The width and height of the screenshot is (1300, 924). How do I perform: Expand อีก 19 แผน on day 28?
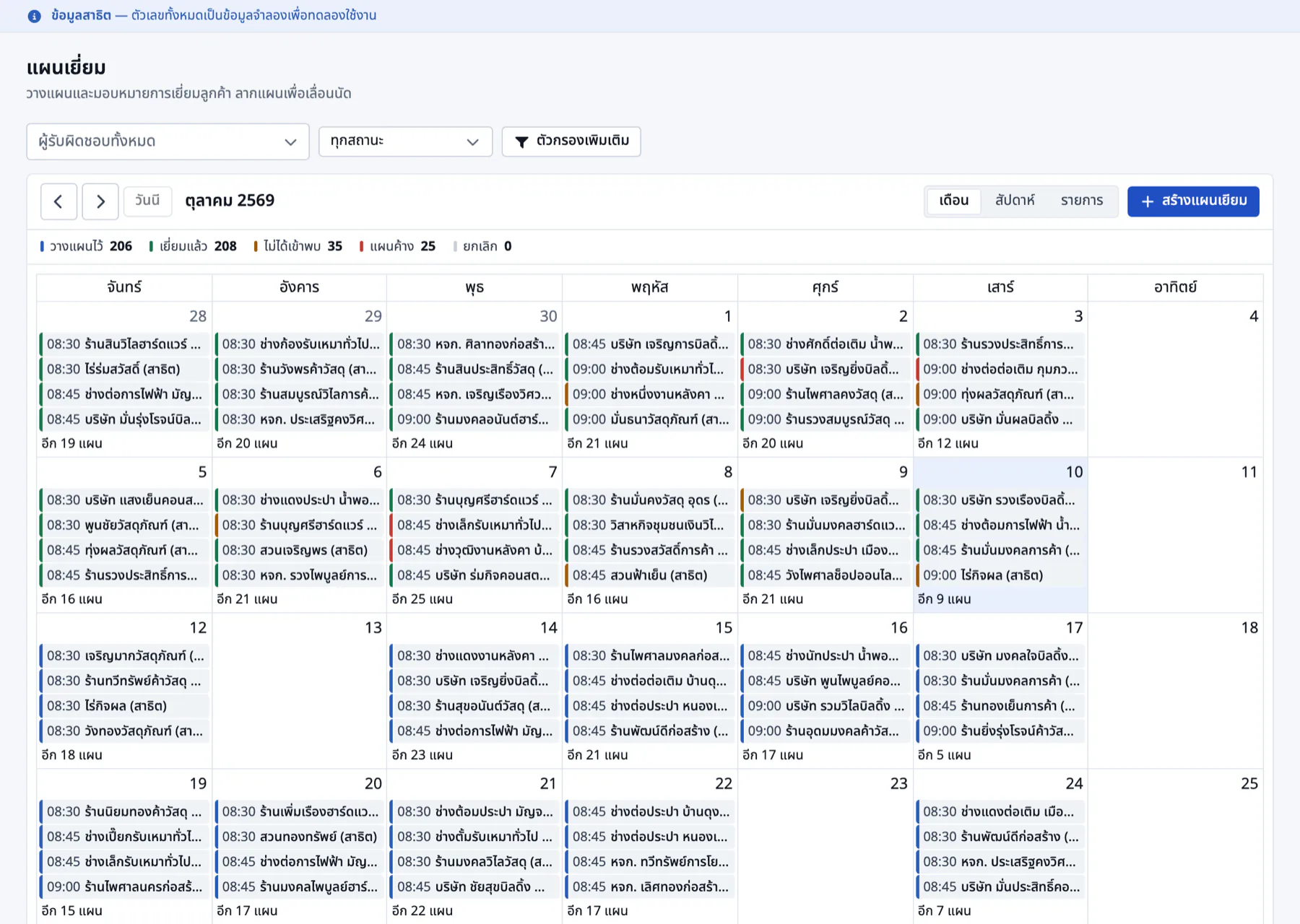pos(71,443)
